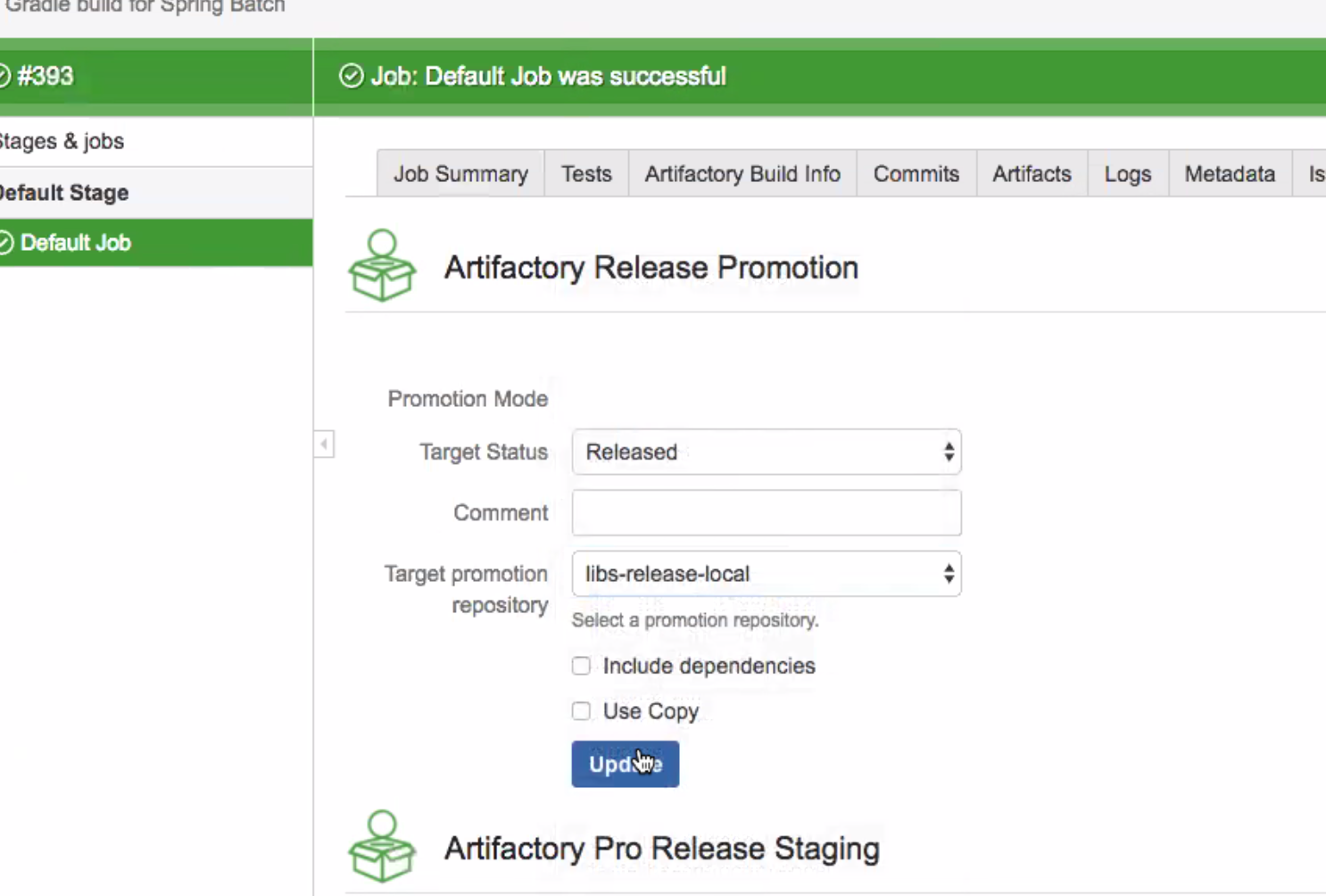Screen dimensions: 1326x896
Task: Open the Stages & jobs sidebar link
Action: click(x=62, y=141)
